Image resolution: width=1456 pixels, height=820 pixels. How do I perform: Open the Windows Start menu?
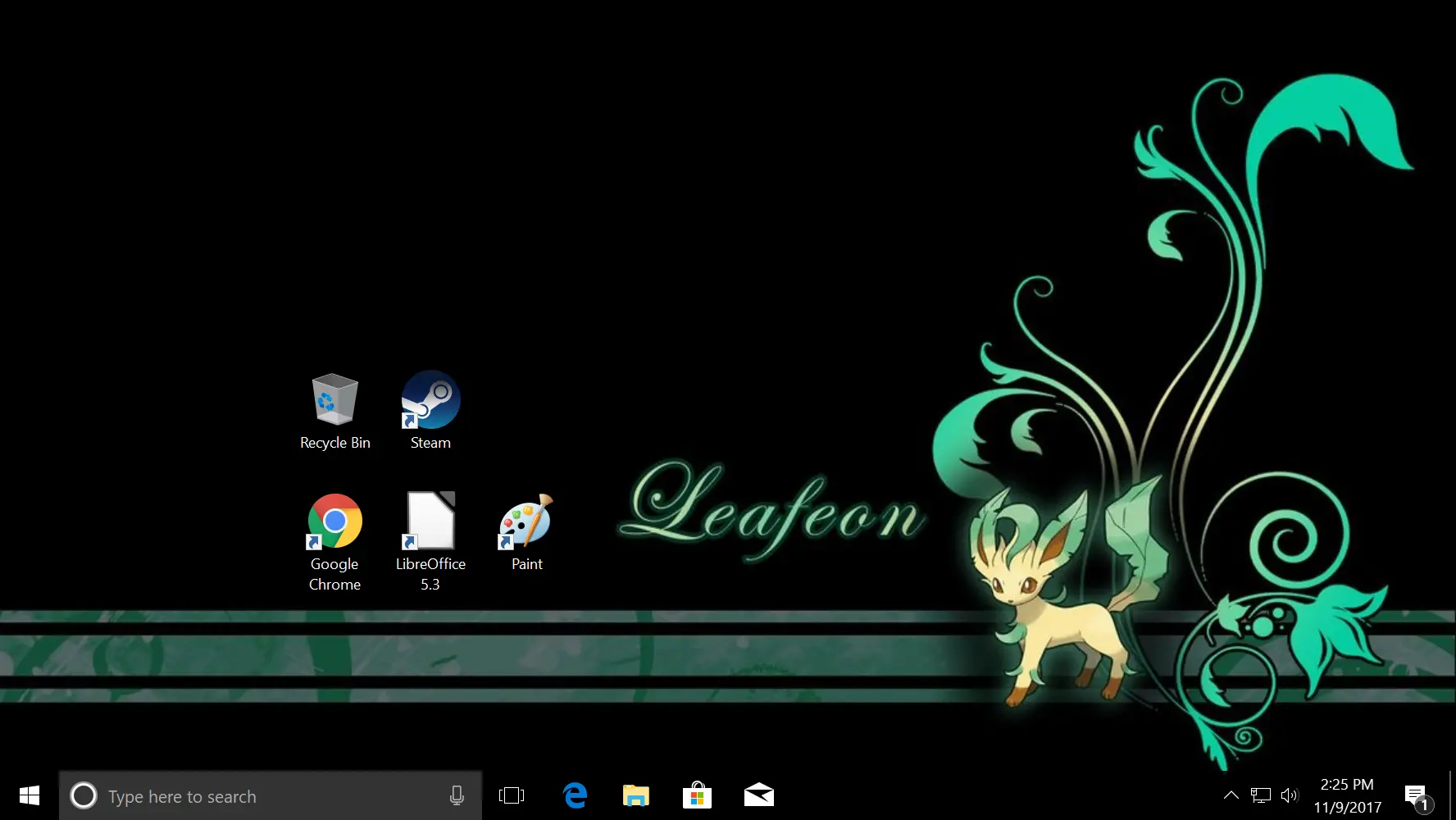[x=30, y=795]
